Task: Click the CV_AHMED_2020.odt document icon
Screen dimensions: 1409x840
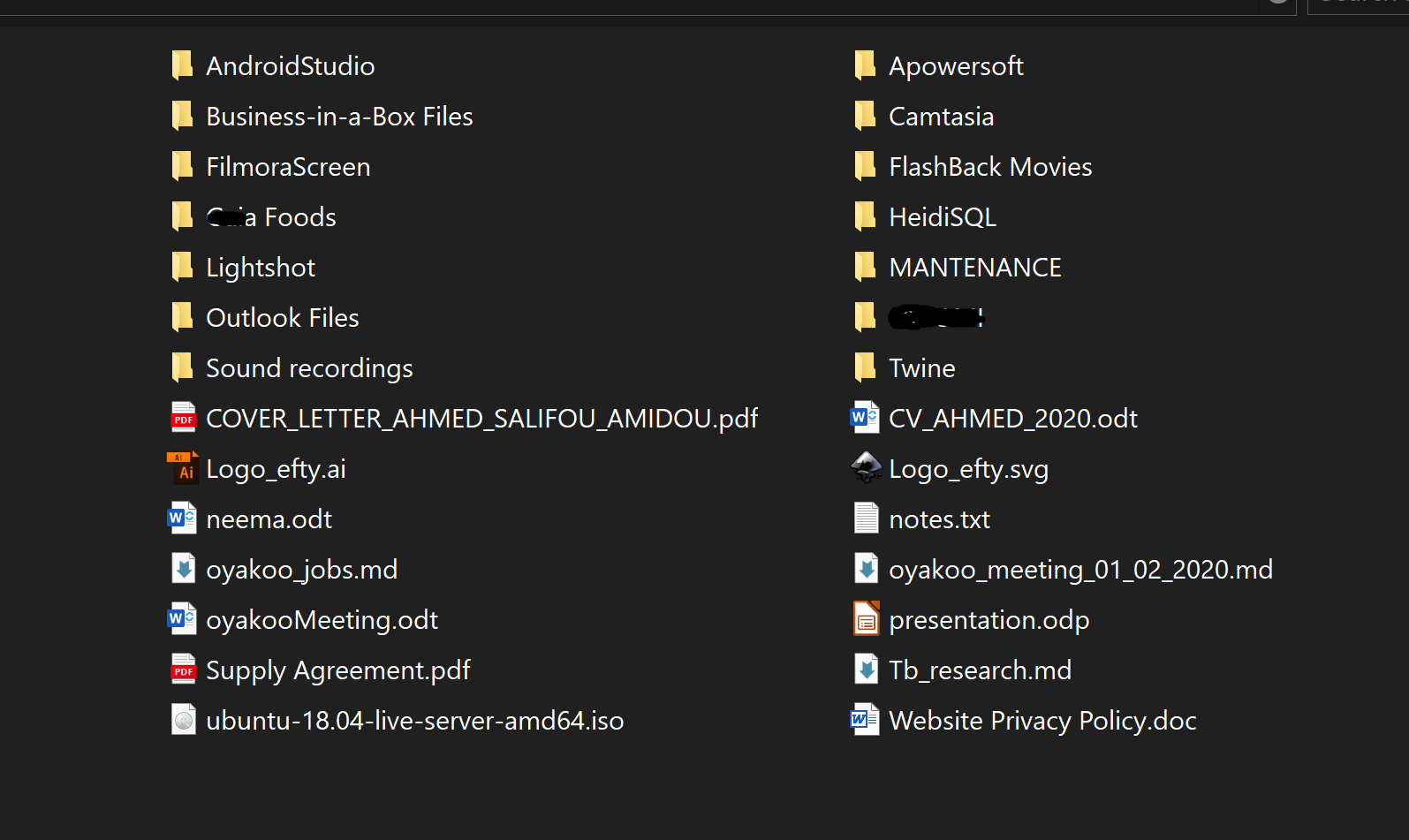Action: tap(865, 418)
